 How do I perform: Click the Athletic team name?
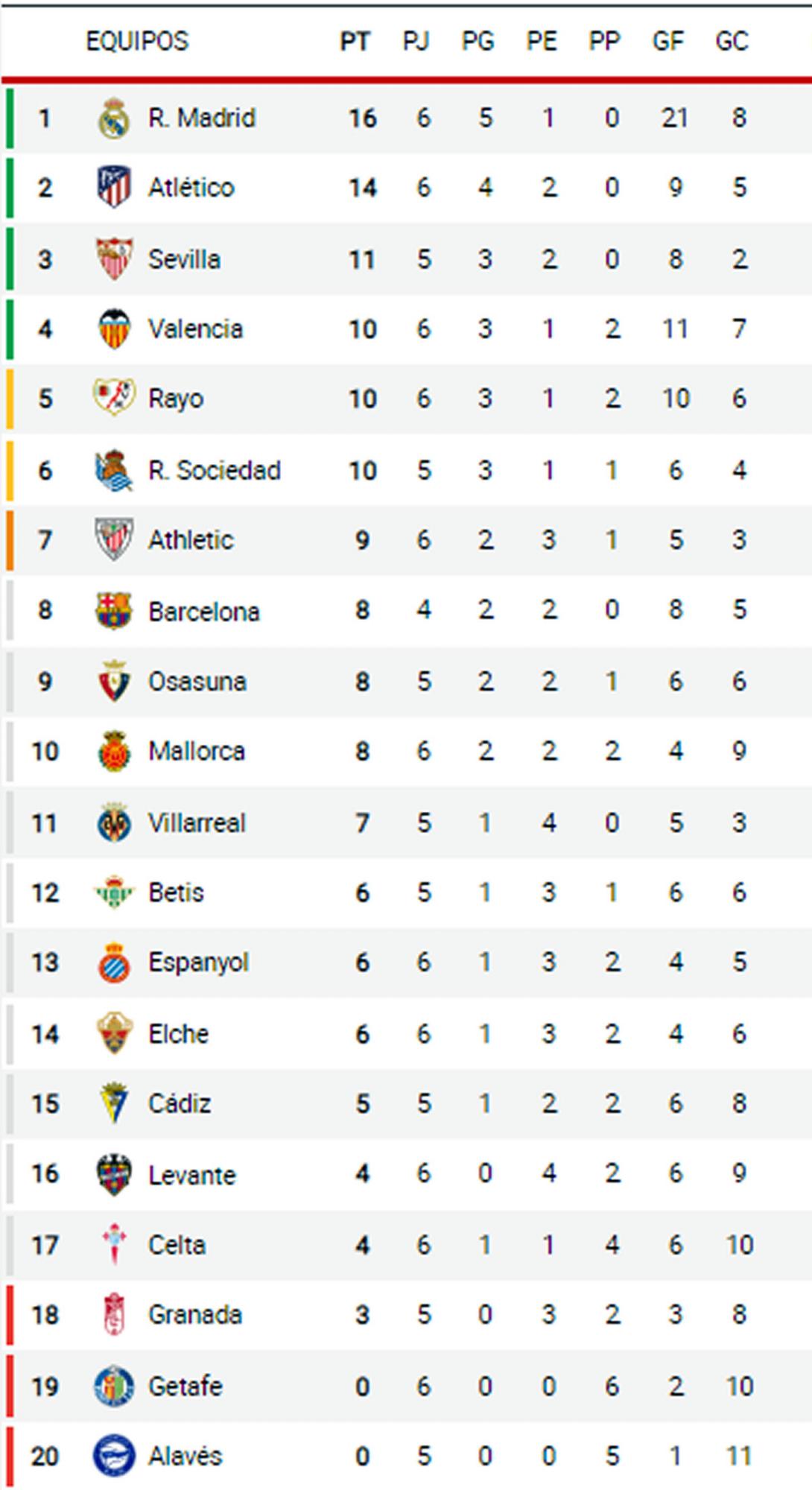tap(191, 540)
